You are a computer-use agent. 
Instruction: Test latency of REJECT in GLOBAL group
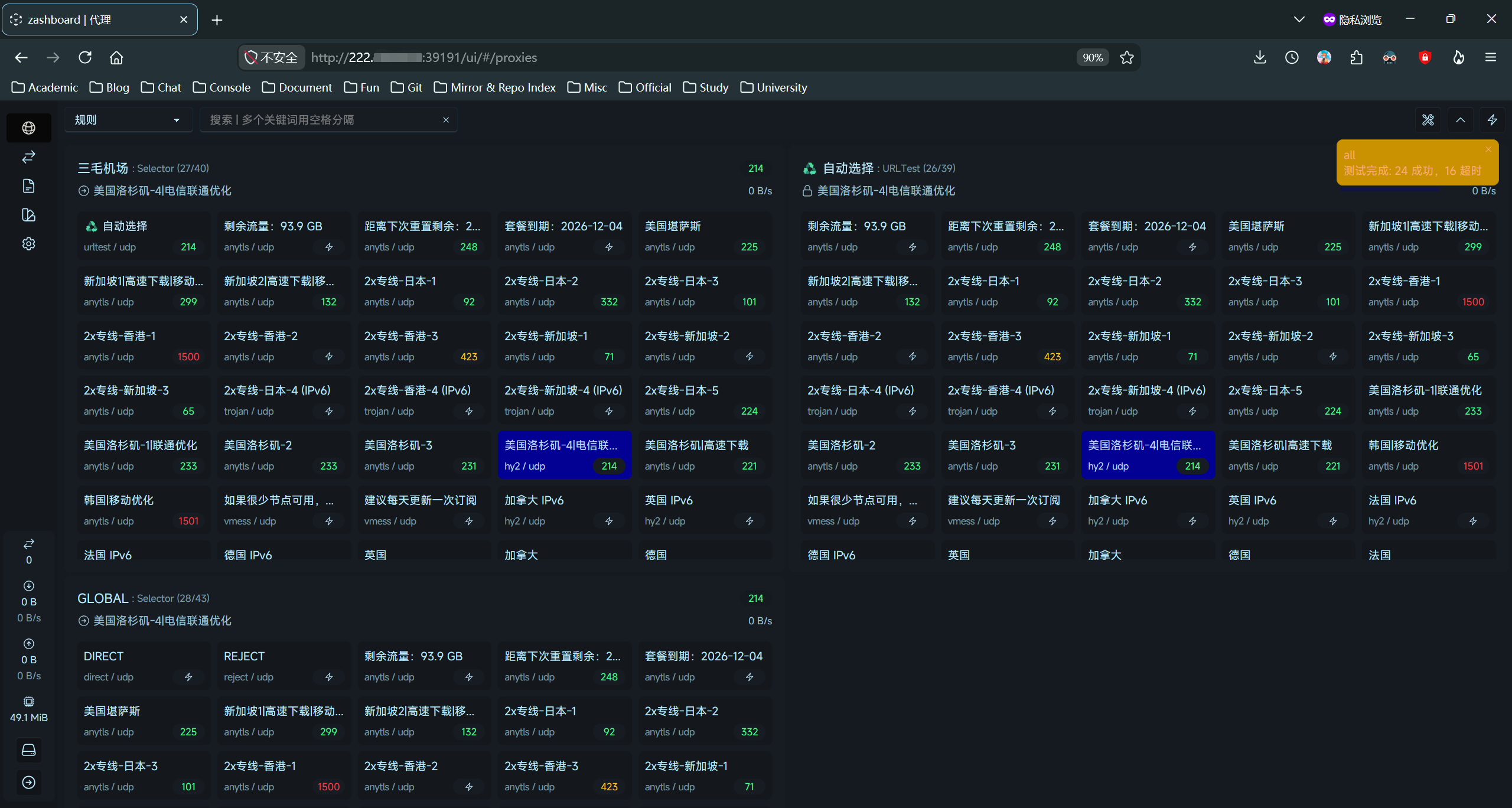(329, 677)
